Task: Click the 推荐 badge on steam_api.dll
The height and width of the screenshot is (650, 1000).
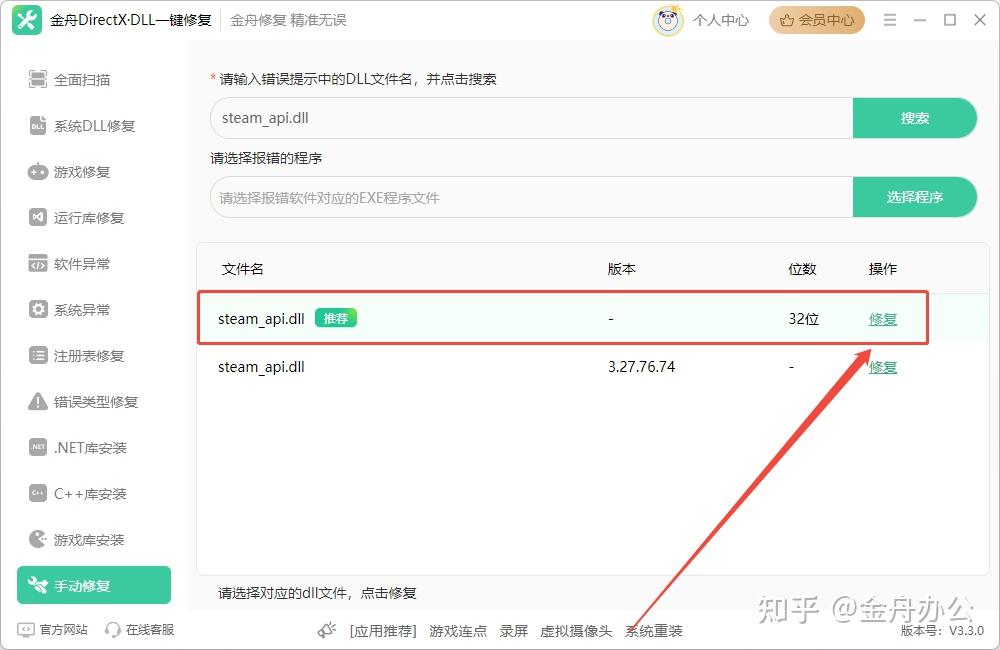Action: 335,318
